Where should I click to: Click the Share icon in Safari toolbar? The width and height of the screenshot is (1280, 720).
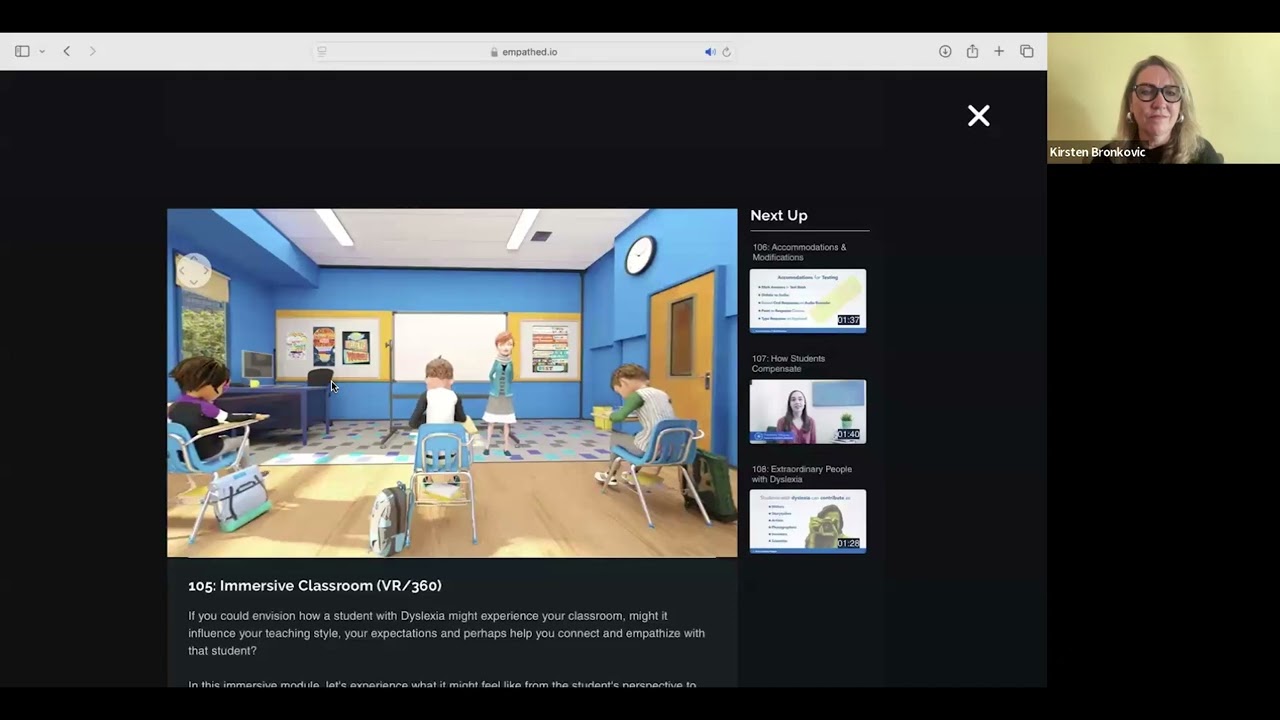[x=972, y=51]
